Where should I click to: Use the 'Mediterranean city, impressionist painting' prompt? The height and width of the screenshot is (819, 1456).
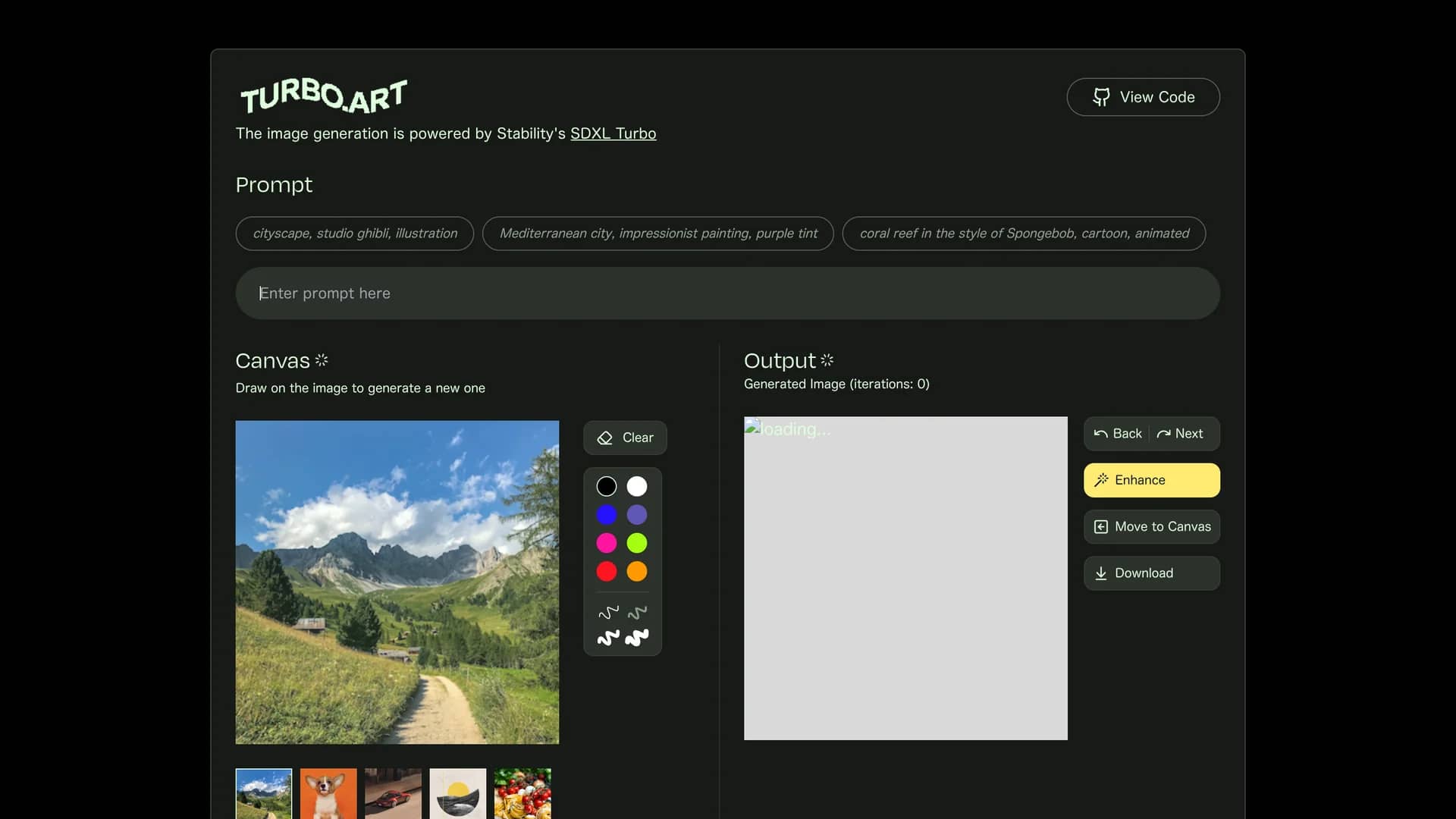pyautogui.click(x=658, y=234)
